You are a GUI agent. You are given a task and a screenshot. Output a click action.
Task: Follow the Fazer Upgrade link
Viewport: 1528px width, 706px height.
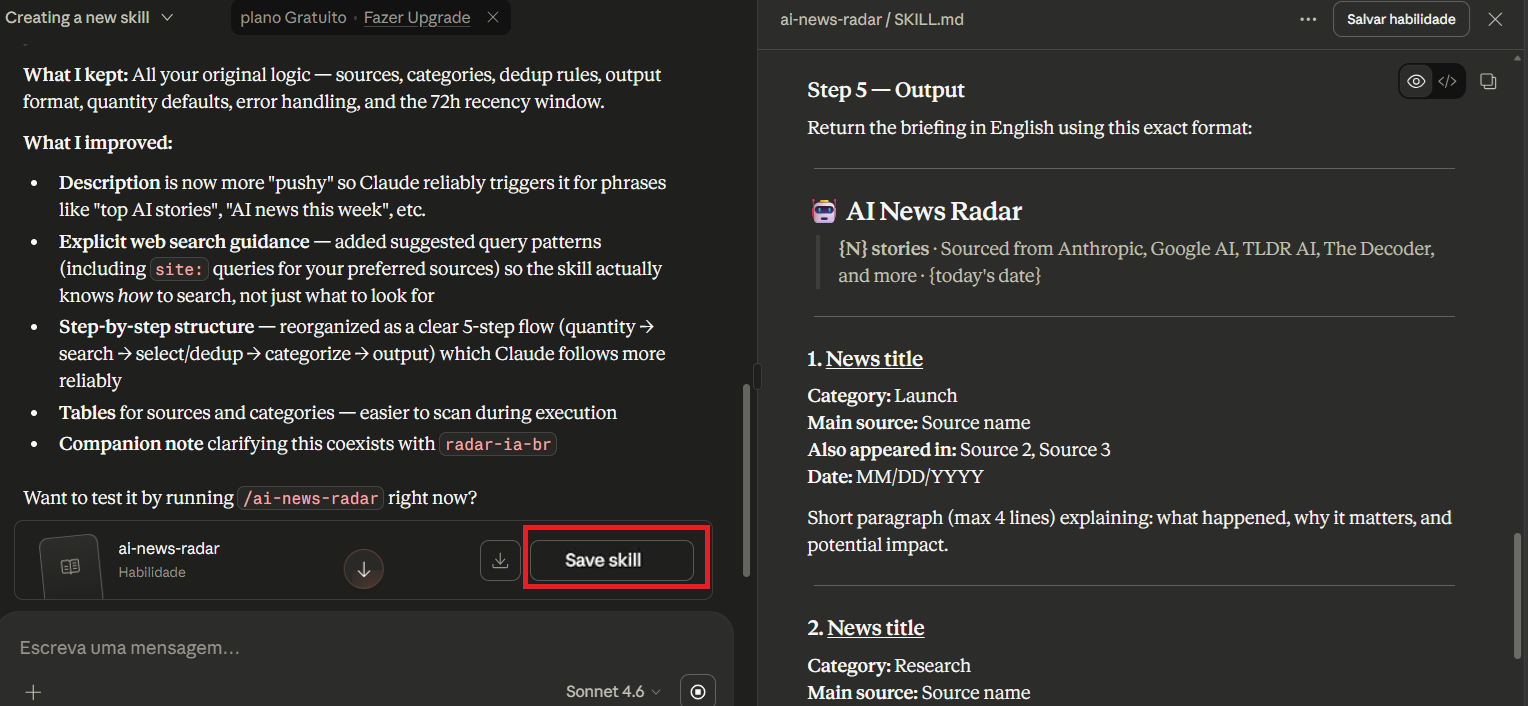pyautogui.click(x=417, y=17)
